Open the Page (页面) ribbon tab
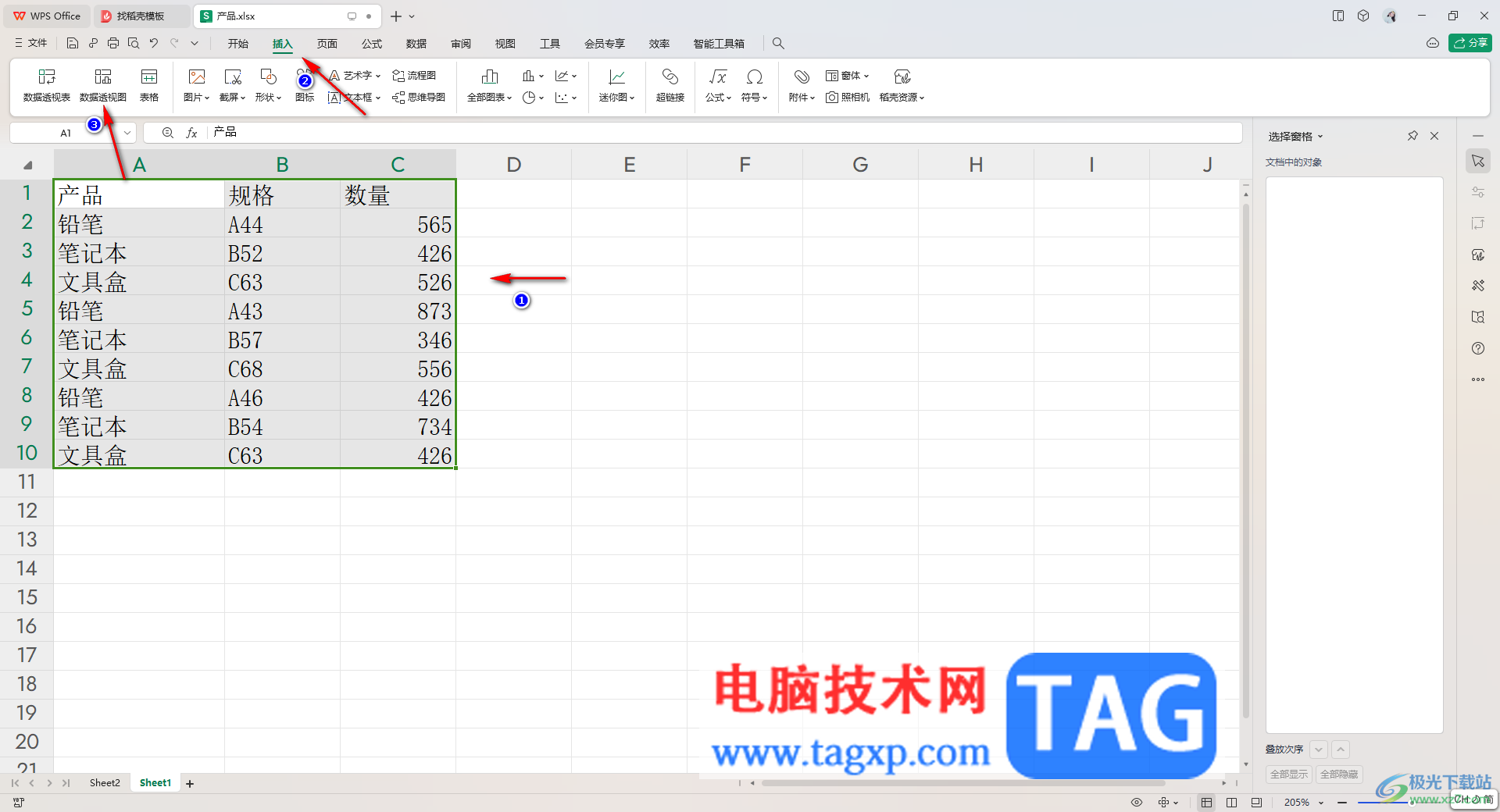Image resolution: width=1500 pixels, height=812 pixels. [327, 44]
